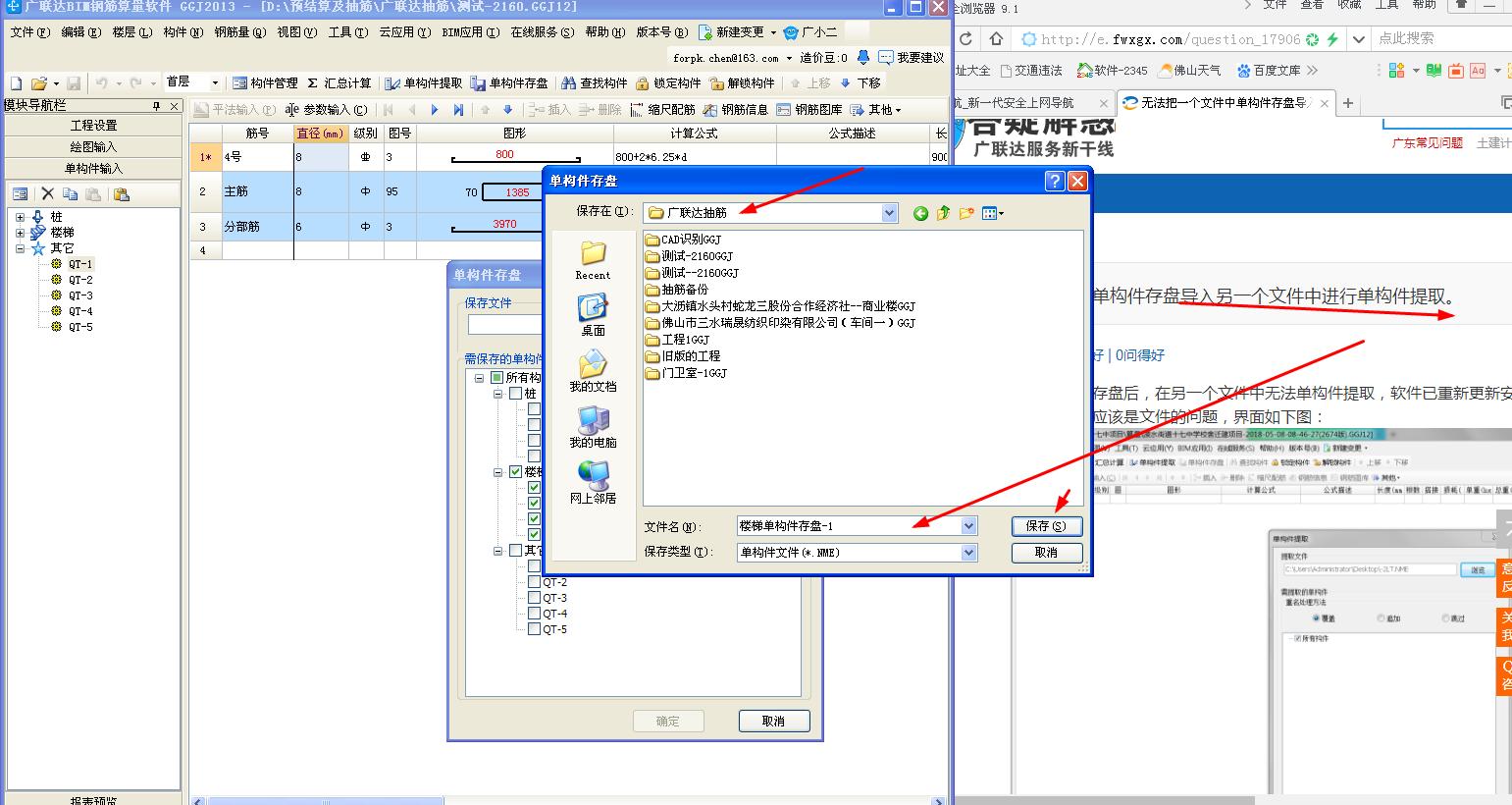Click 文件名 input field
Image resolution: width=1512 pixels, height=805 pixels.
click(849, 526)
